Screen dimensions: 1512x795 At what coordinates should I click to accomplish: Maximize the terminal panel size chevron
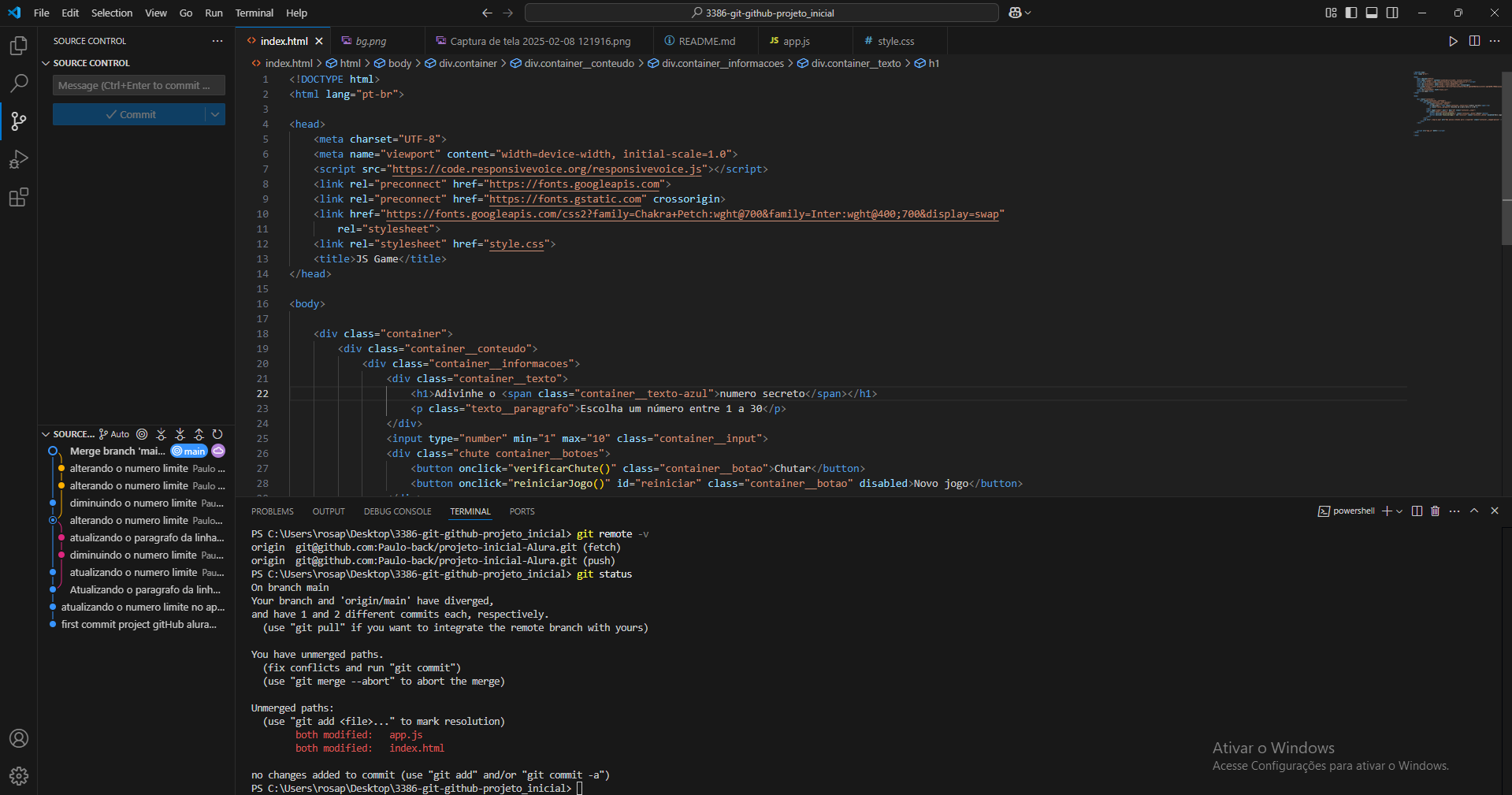click(x=1474, y=511)
